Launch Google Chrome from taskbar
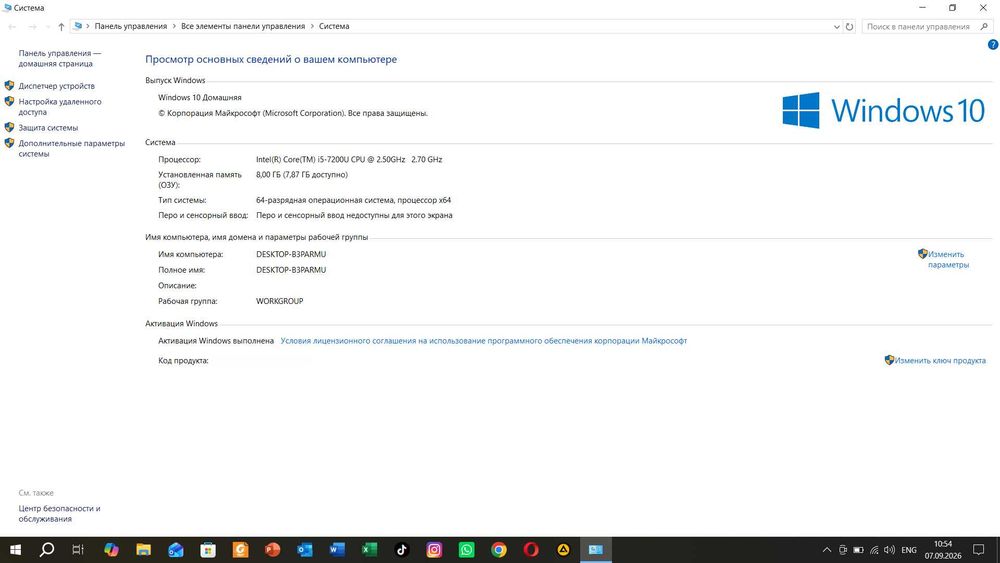1000x563 pixels. pyautogui.click(x=499, y=550)
